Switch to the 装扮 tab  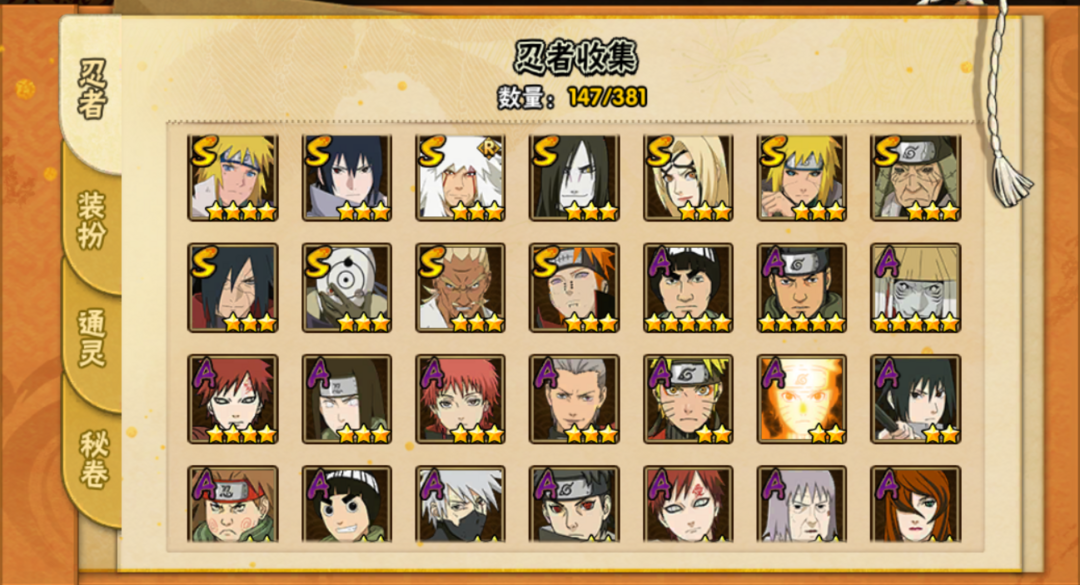[x=92, y=220]
